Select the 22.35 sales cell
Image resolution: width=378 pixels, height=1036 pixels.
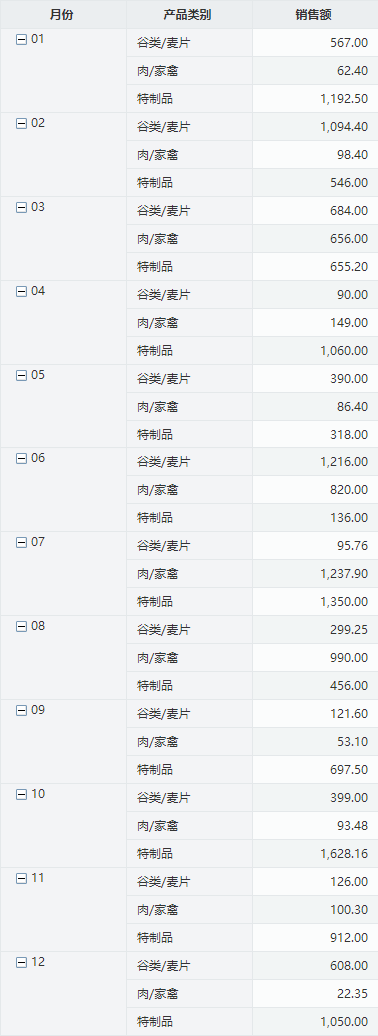coord(315,993)
